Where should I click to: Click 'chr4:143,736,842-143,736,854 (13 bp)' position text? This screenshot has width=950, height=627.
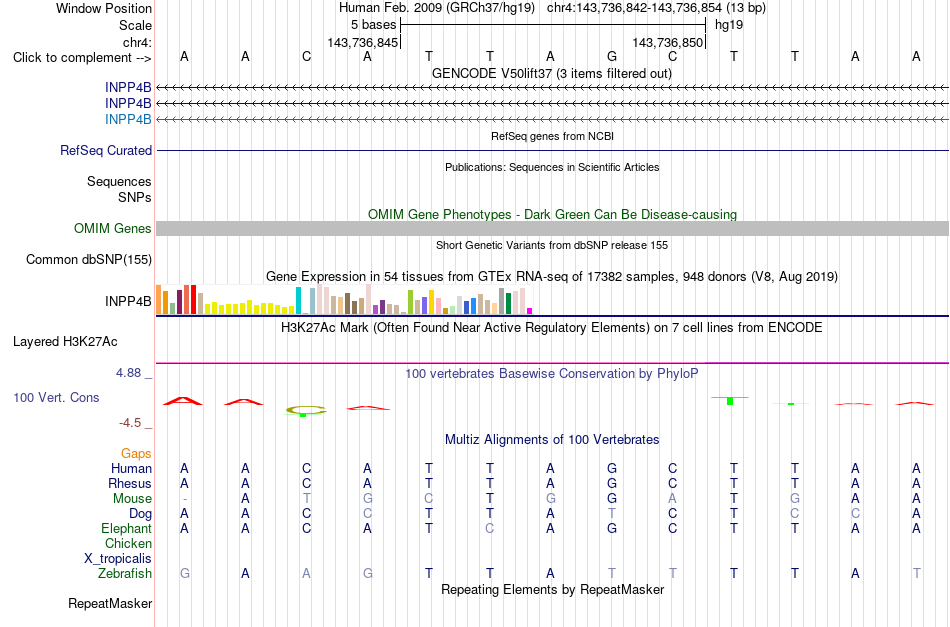pyautogui.click(x=656, y=8)
